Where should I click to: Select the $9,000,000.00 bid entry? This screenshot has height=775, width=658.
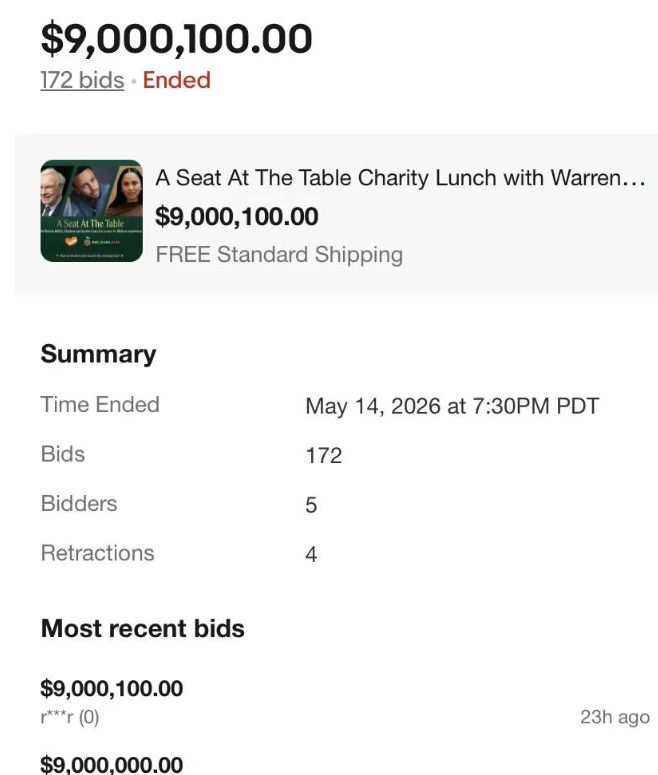[x=112, y=764]
